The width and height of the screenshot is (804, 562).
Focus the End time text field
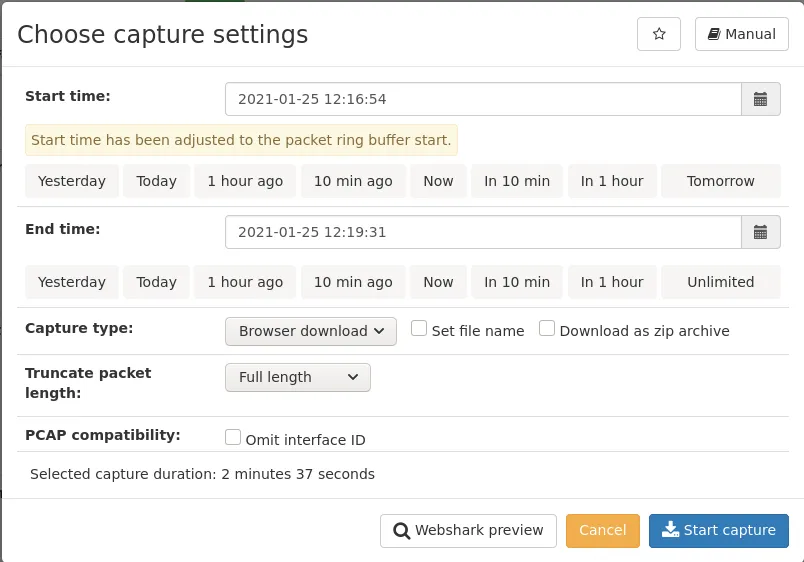483,232
